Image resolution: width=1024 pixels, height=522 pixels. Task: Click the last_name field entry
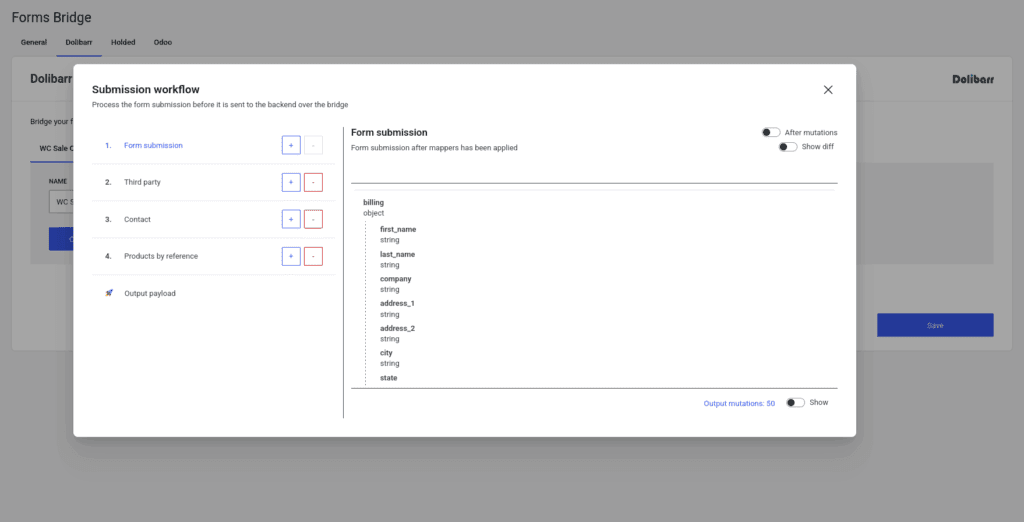pyautogui.click(x=397, y=259)
